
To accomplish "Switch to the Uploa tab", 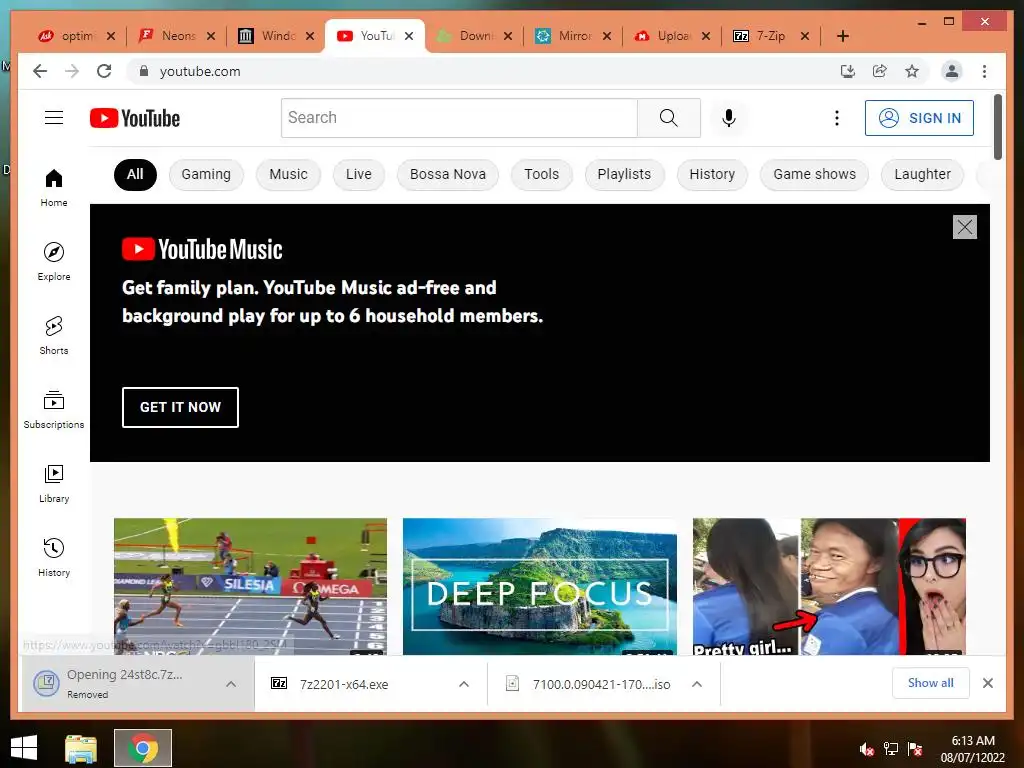I will (673, 36).
